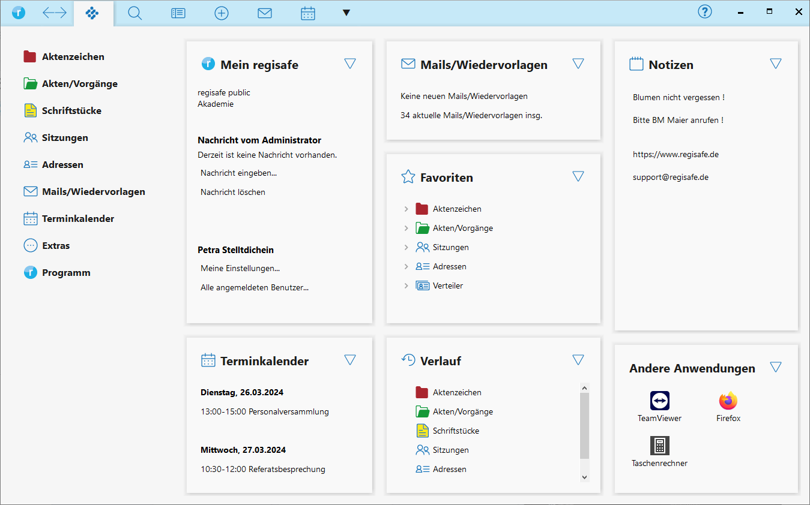
Task: Open Sitzungen in the Verlauf list
Action: tap(450, 450)
